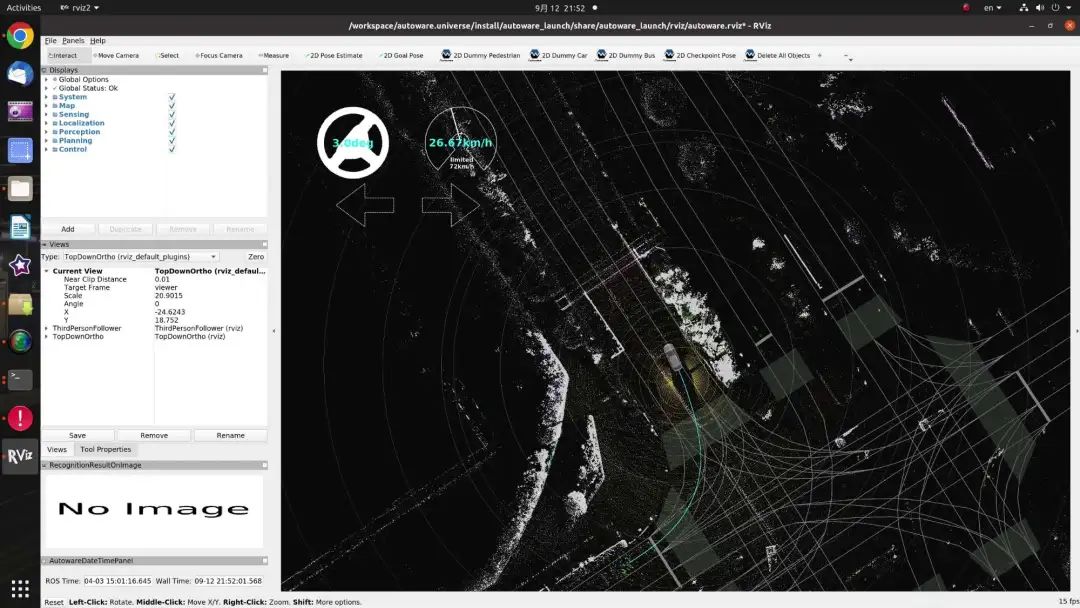Open the system power menu
The width and height of the screenshot is (1080, 608).
(x=1060, y=8)
